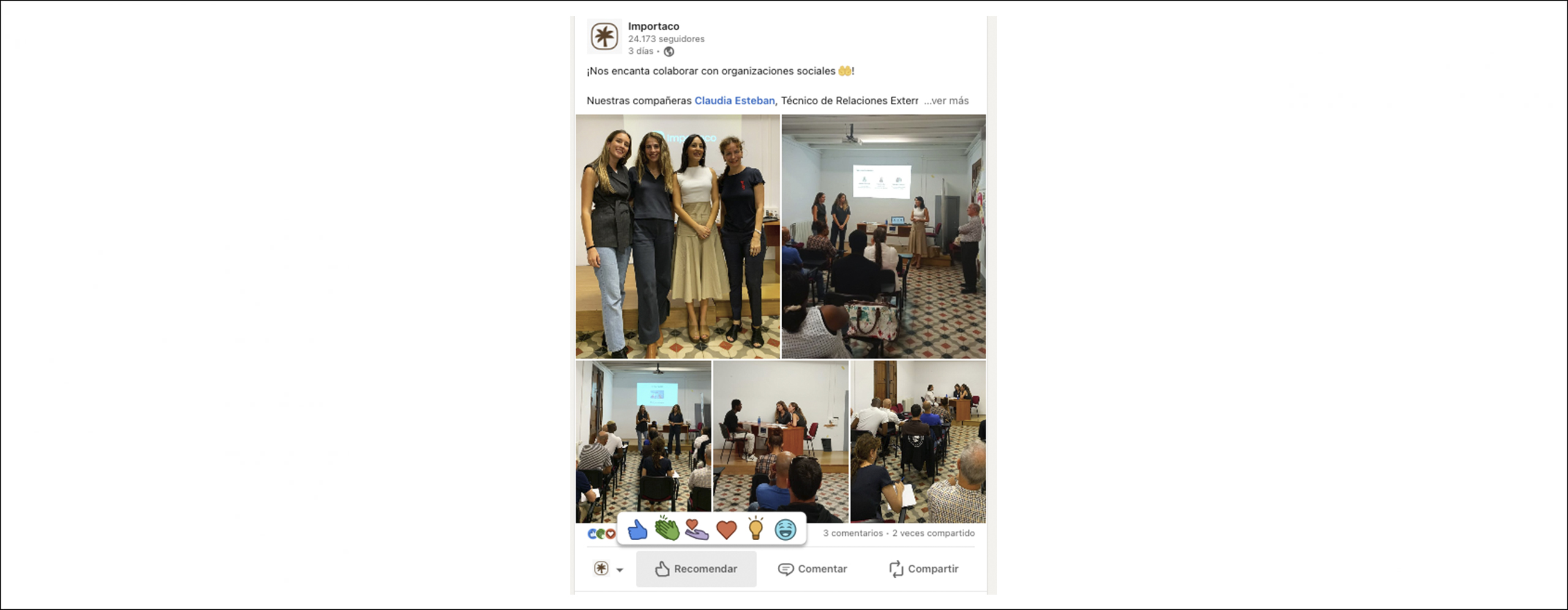Open the Claudia Esteban profile link
Viewport: 1568px width, 610px height.
734,101
